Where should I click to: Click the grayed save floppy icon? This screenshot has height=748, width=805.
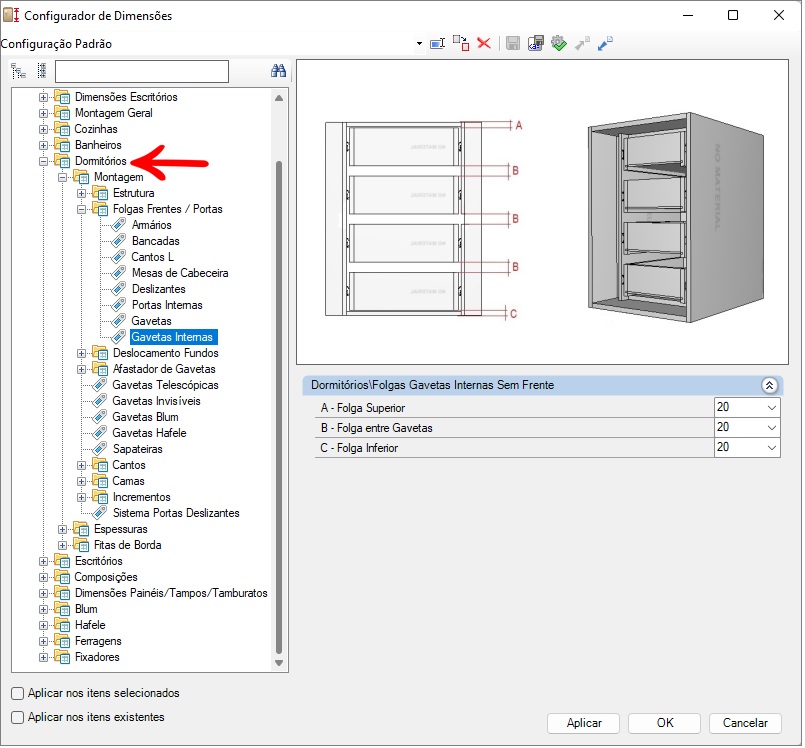click(512, 43)
